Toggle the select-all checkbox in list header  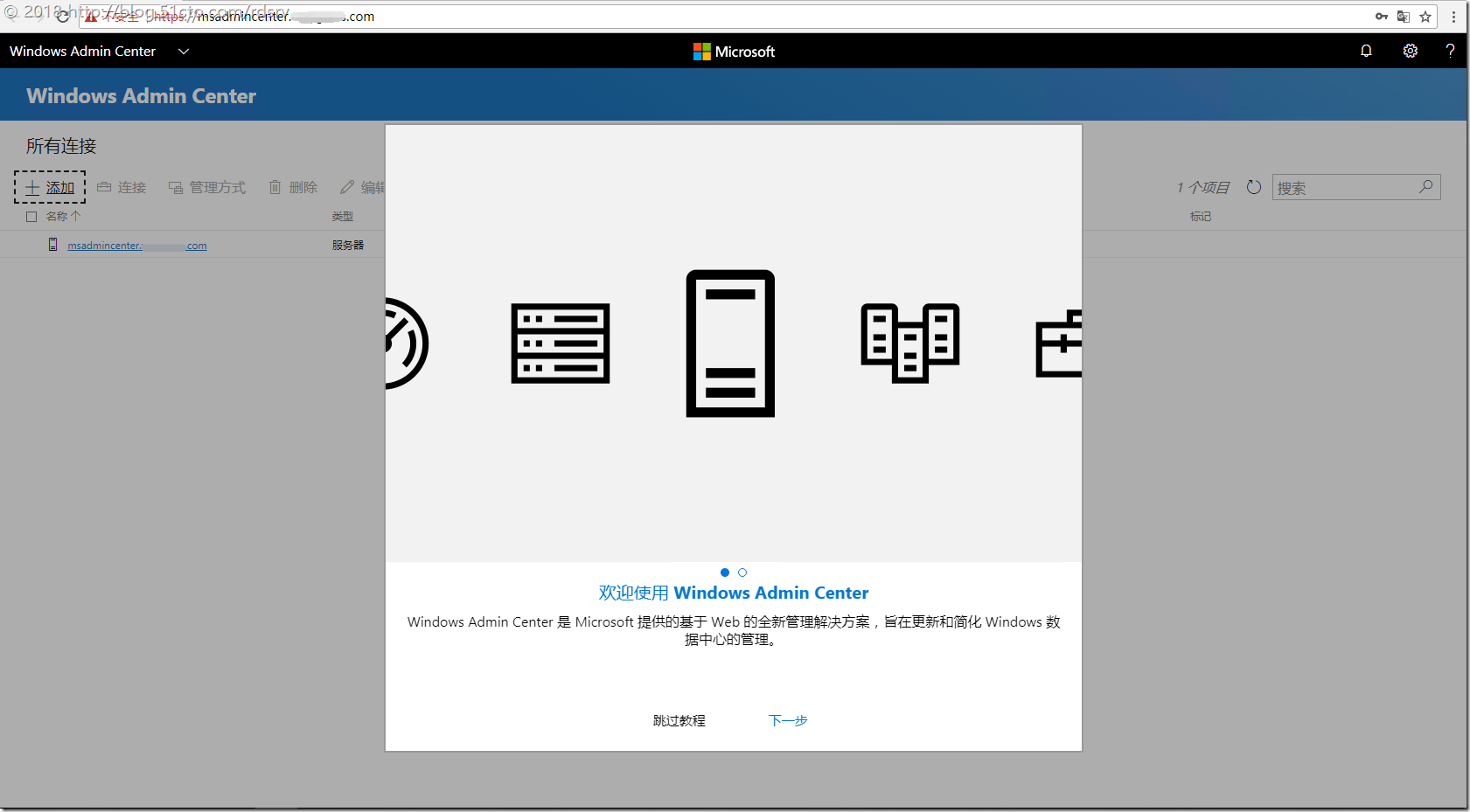pos(31,217)
